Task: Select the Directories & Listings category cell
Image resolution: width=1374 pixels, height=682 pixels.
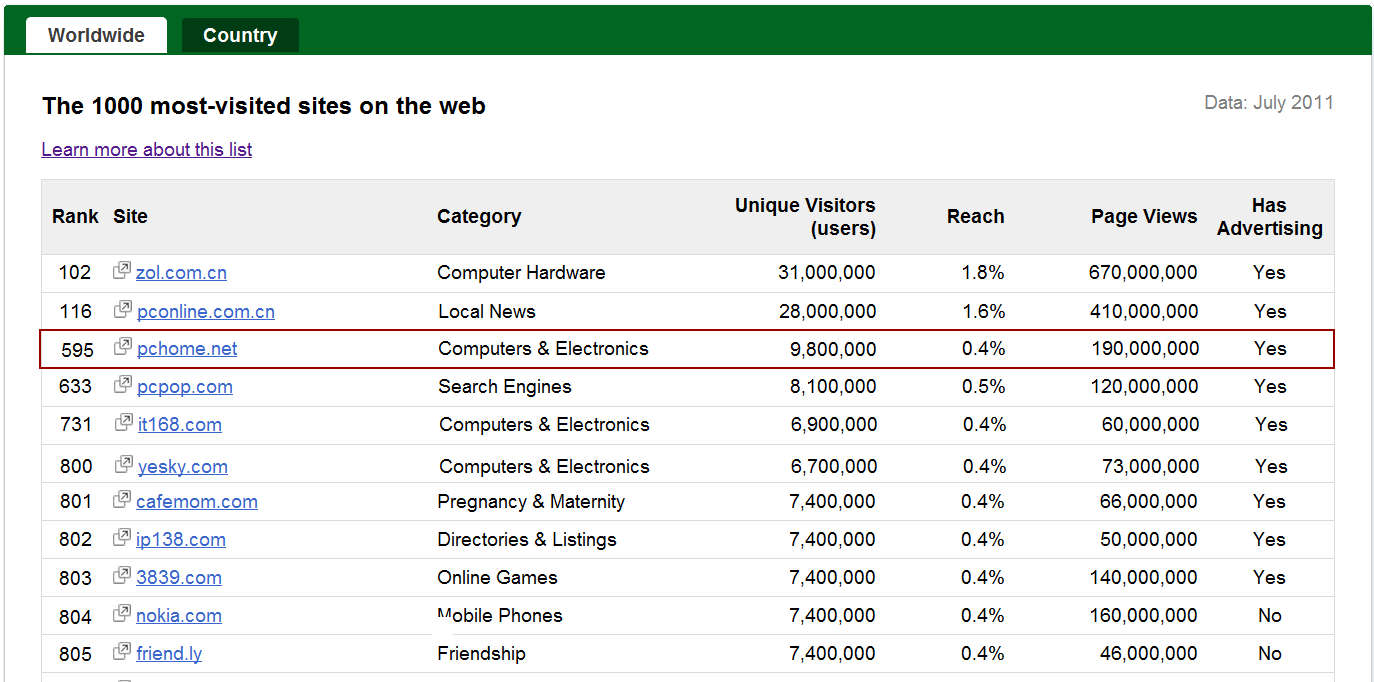Action: (527, 540)
